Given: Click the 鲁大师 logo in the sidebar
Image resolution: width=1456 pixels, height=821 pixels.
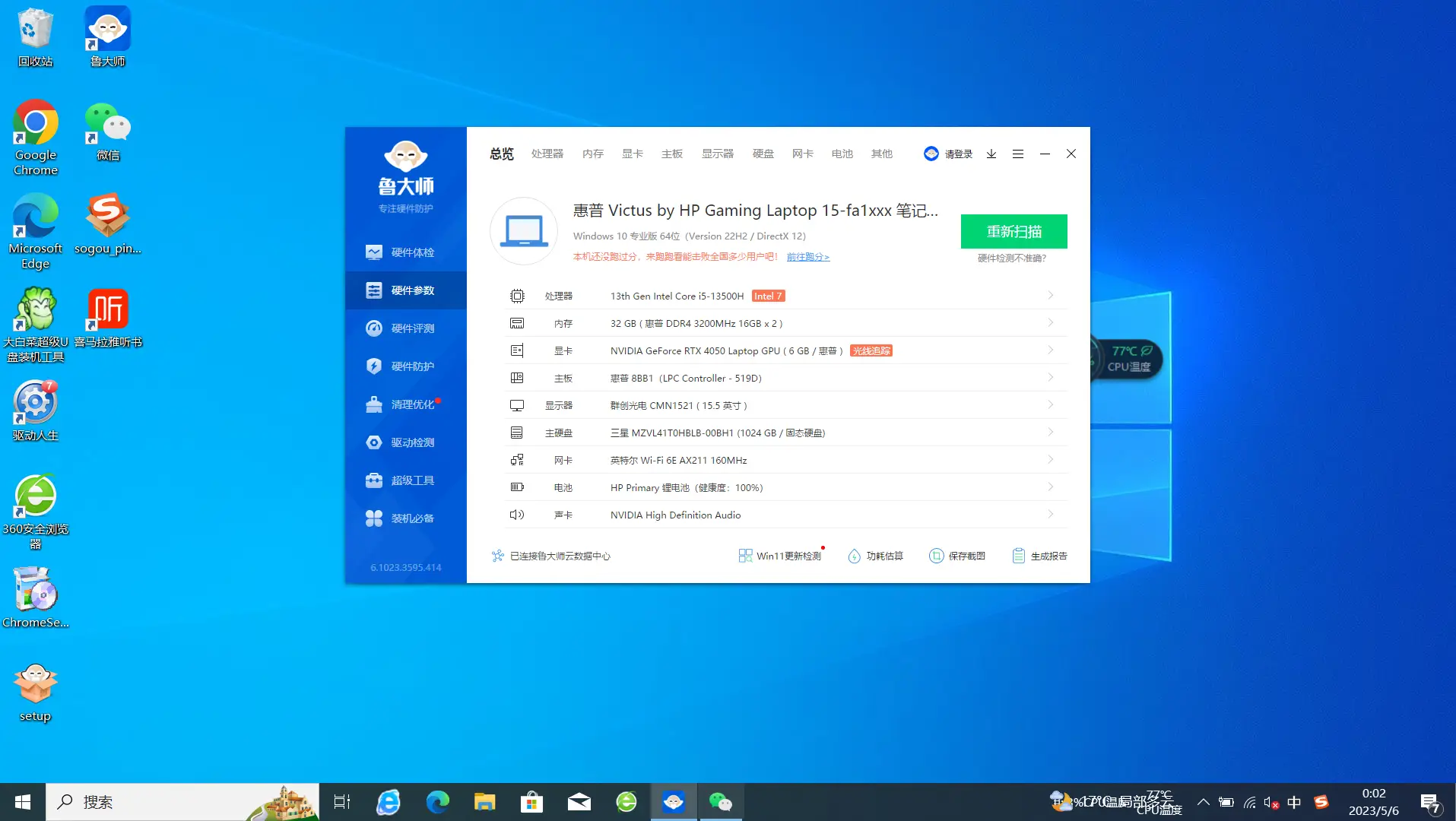Looking at the screenshot, I should click(406, 176).
